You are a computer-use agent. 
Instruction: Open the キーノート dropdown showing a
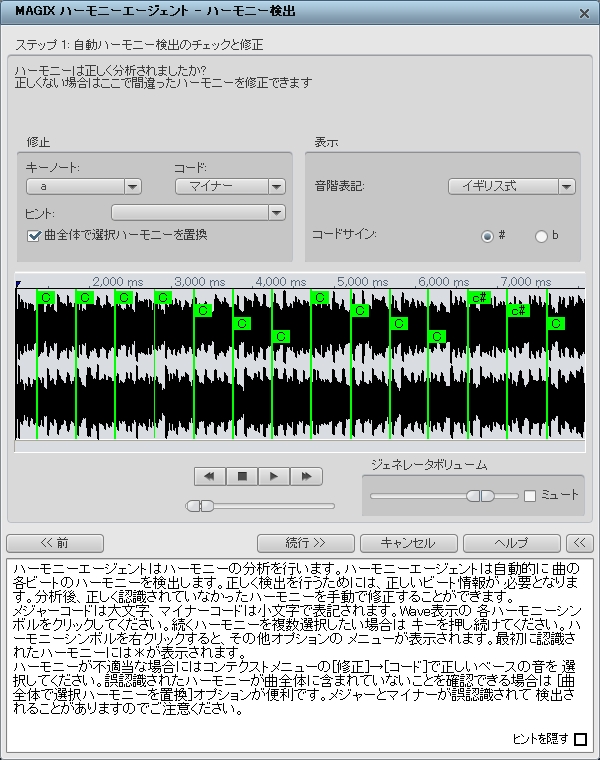point(84,187)
